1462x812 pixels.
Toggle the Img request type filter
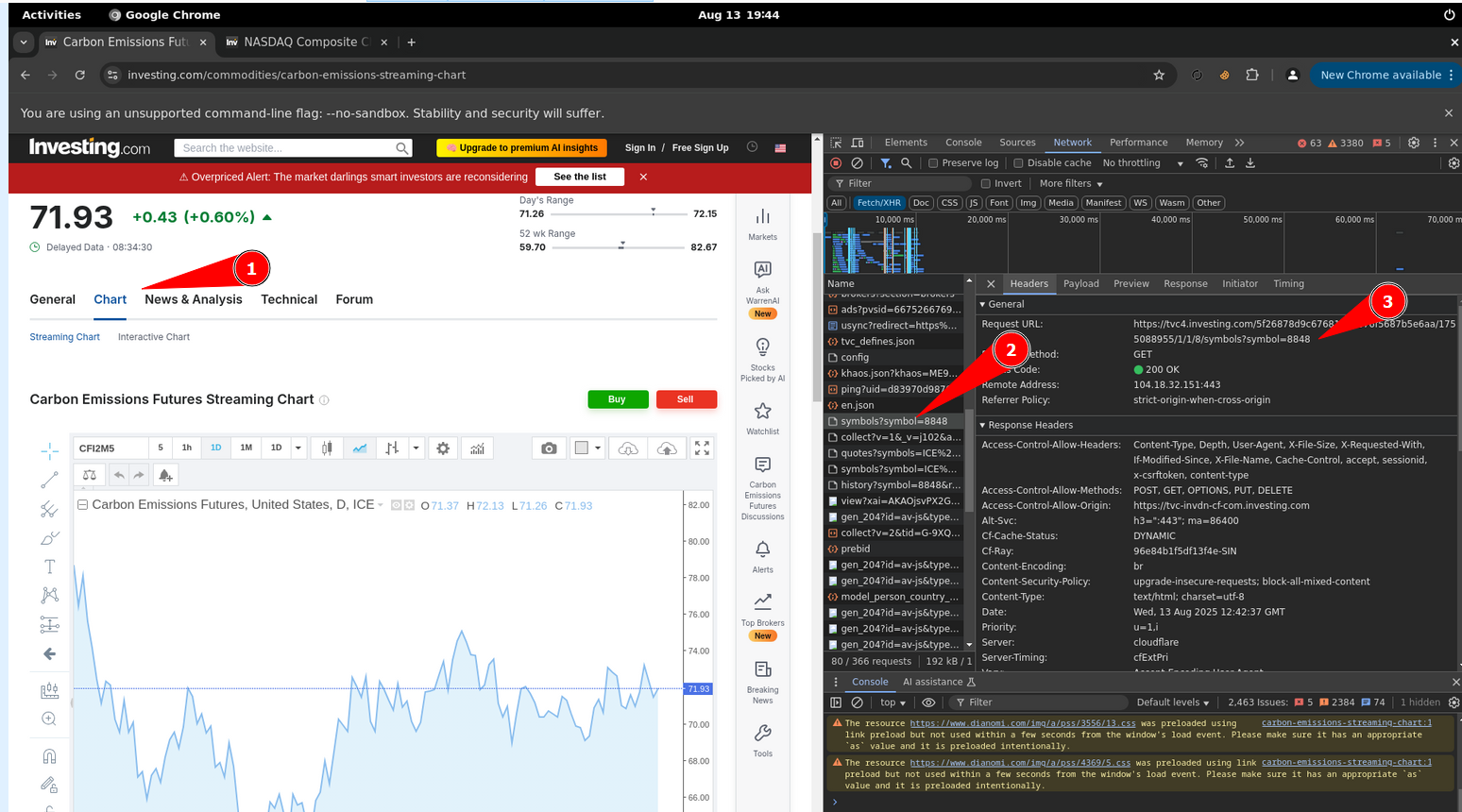(1028, 203)
